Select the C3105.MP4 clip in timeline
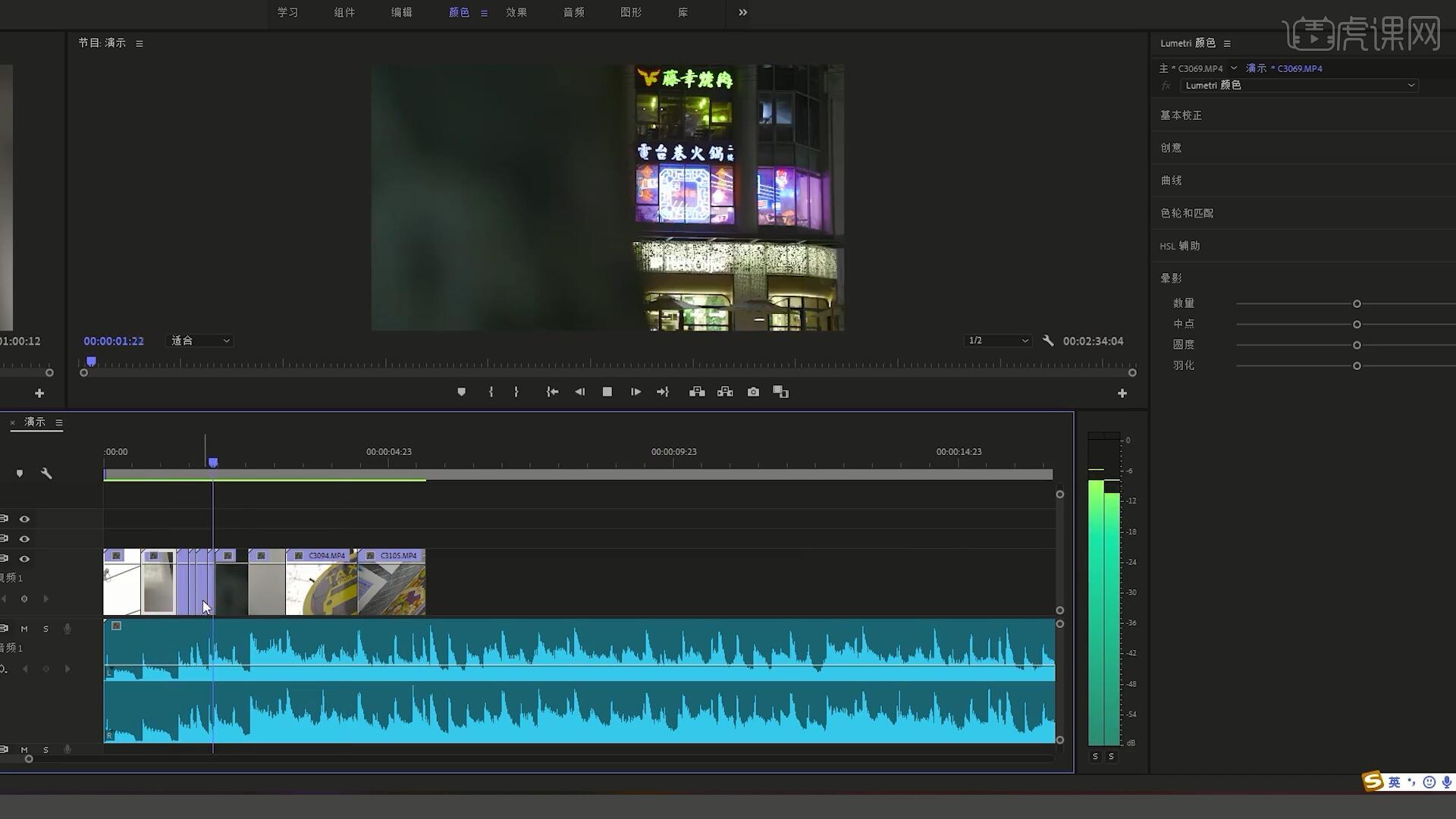The image size is (1456, 819). [392, 582]
